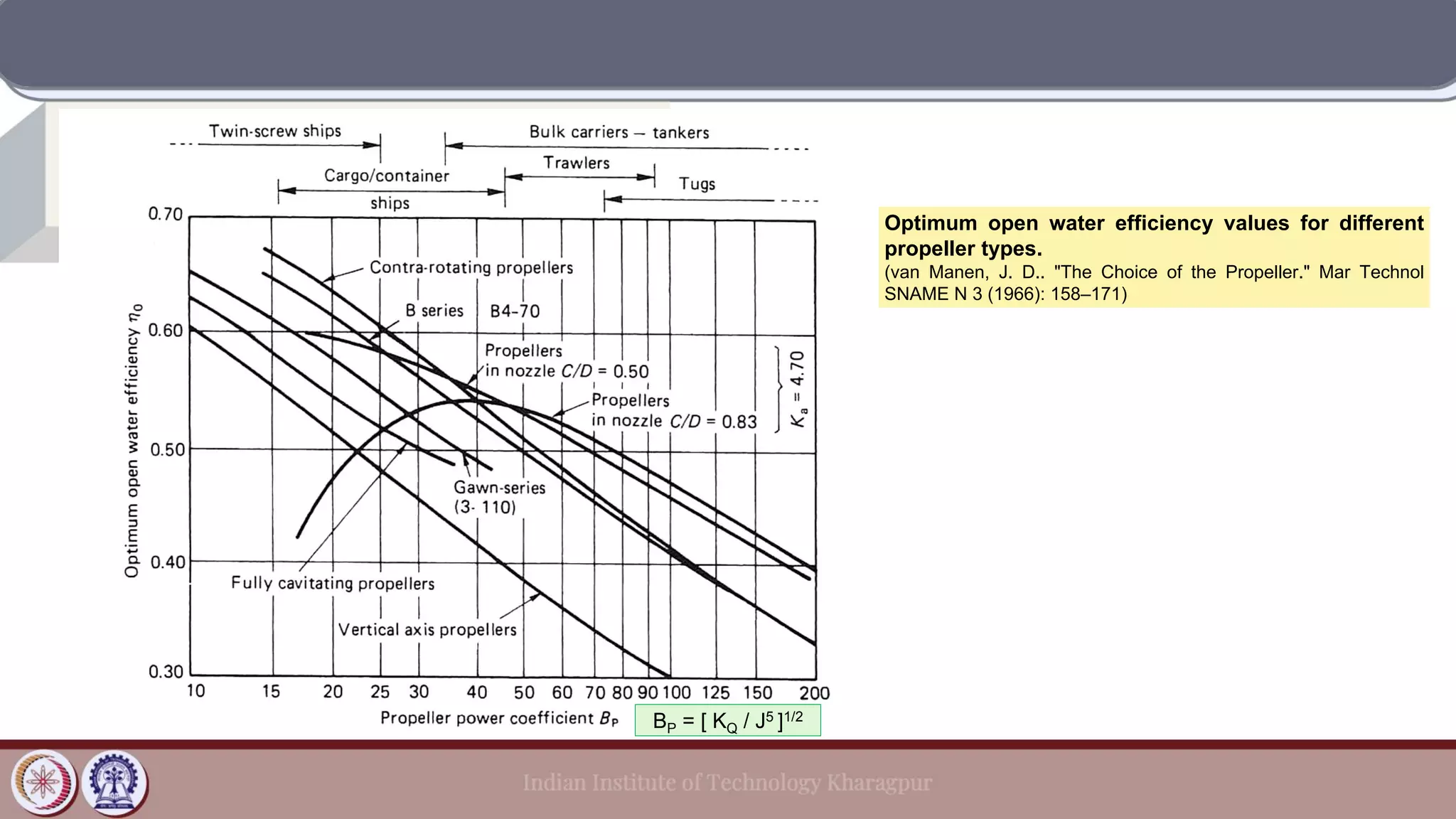The height and width of the screenshot is (819, 1456).
Task: Click the BP formula green box
Action: tap(727, 720)
